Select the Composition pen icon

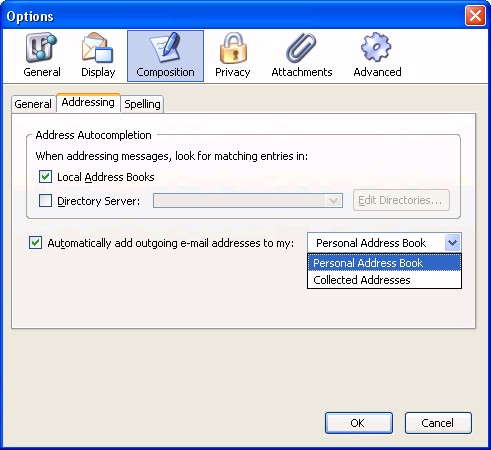coord(165,47)
